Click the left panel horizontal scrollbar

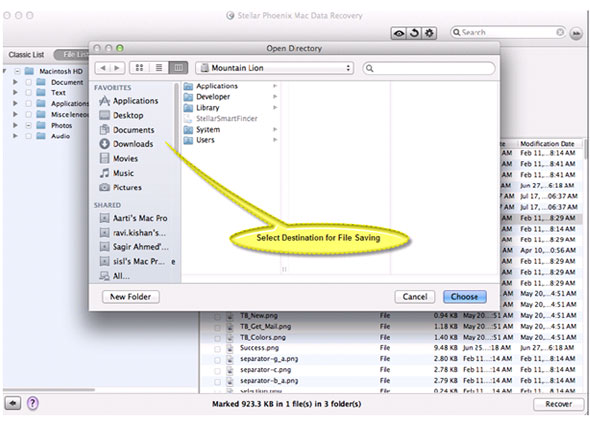point(49,390)
